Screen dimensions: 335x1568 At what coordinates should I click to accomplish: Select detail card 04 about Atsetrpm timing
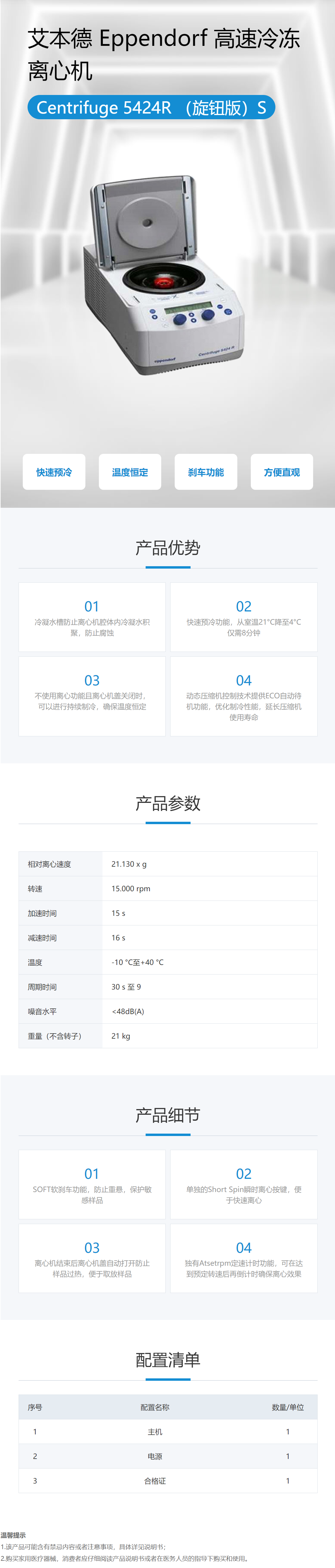[244, 1259]
